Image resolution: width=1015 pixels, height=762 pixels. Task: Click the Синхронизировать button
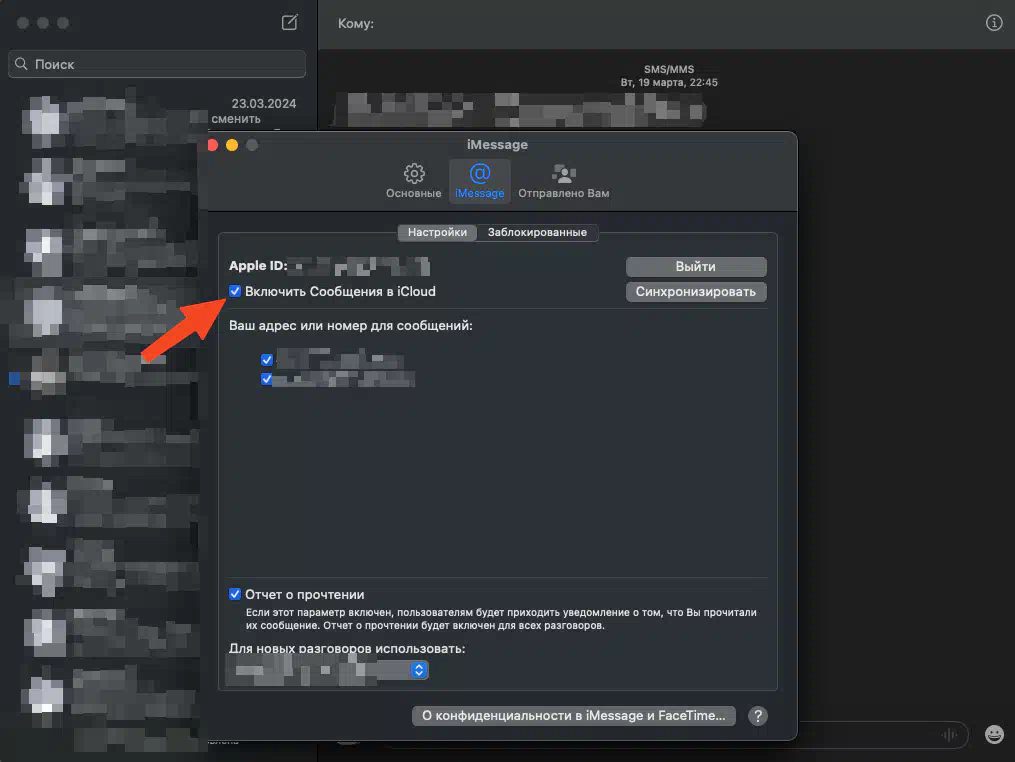pyautogui.click(x=696, y=292)
